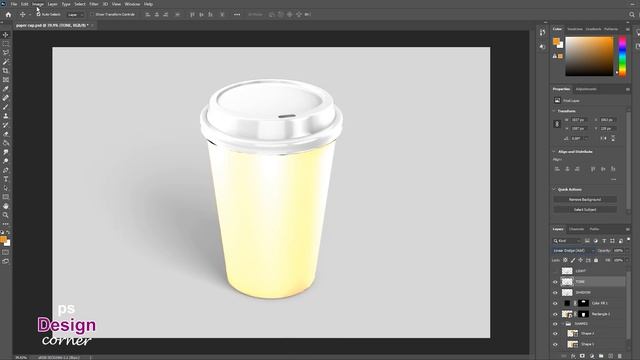Image resolution: width=640 pixels, height=360 pixels.
Task: Select the Healing Brush tool
Action: tap(6, 98)
